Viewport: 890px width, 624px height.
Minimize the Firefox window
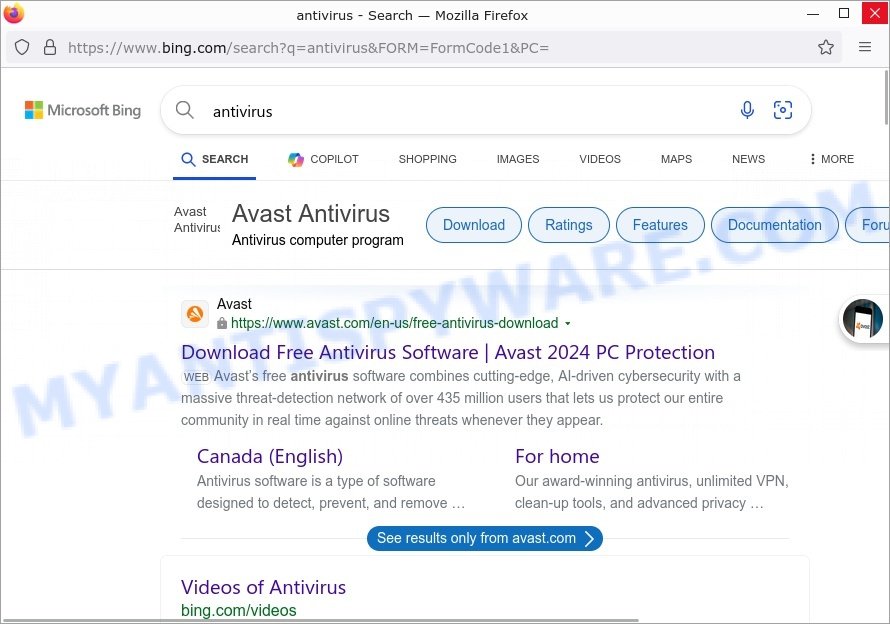click(x=813, y=14)
